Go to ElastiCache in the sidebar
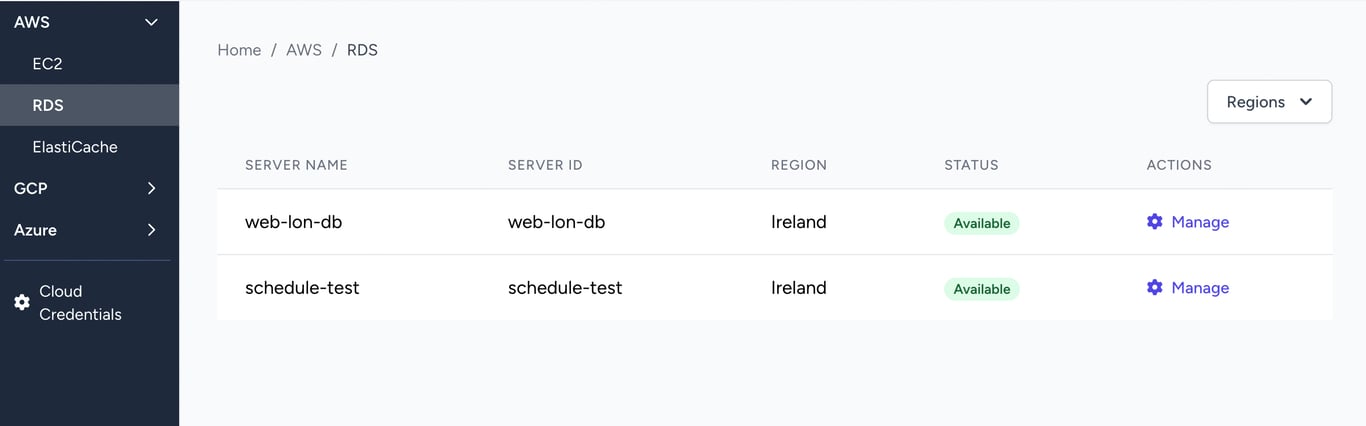Image resolution: width=1366 pixels, height=426 pixels. [x=75, y=147]
